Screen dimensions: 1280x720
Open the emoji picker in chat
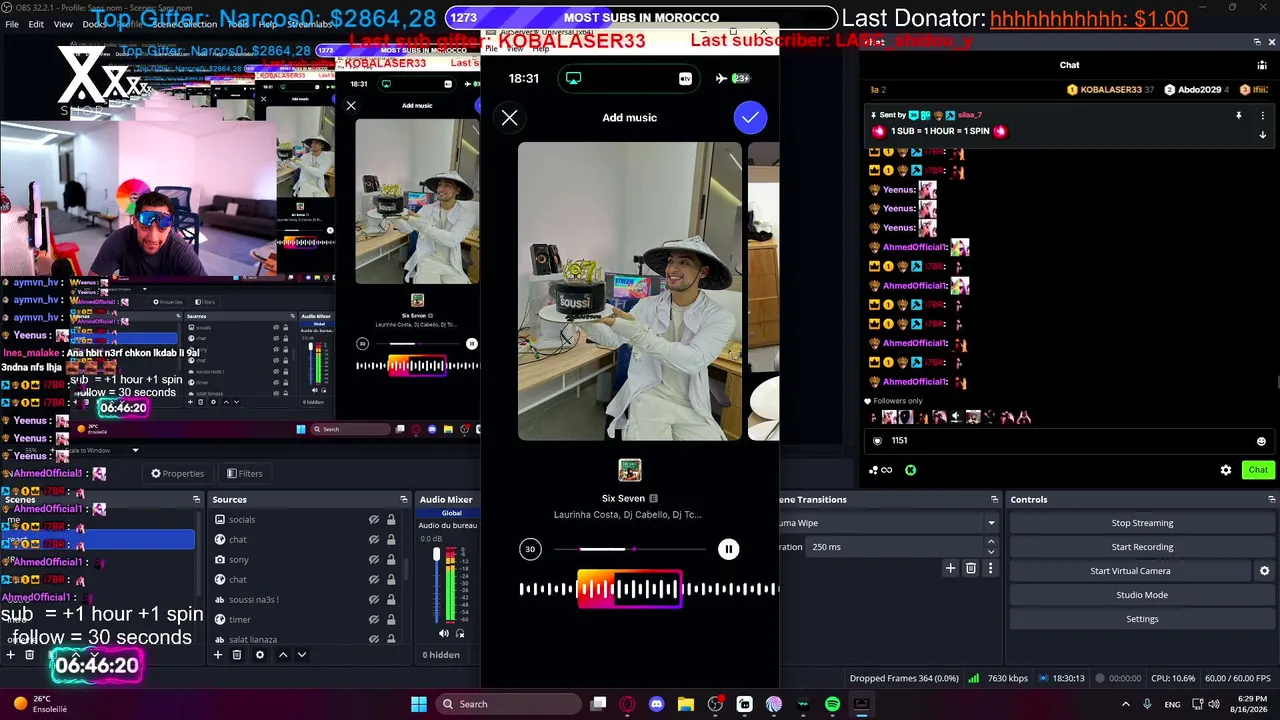click(1261, 441)
